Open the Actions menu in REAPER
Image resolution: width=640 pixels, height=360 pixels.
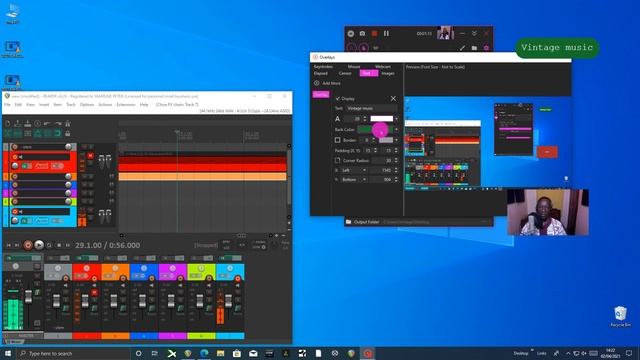click(x=105, y=105)
